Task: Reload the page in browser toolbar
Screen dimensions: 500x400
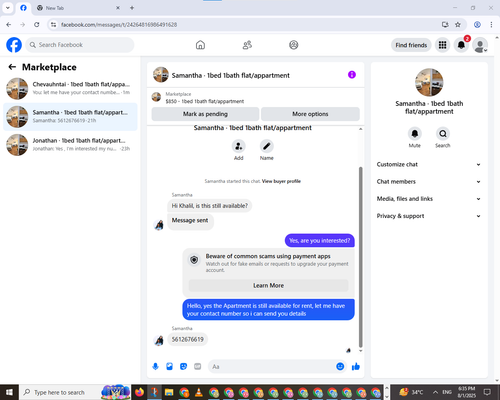Action: [37, 25]
